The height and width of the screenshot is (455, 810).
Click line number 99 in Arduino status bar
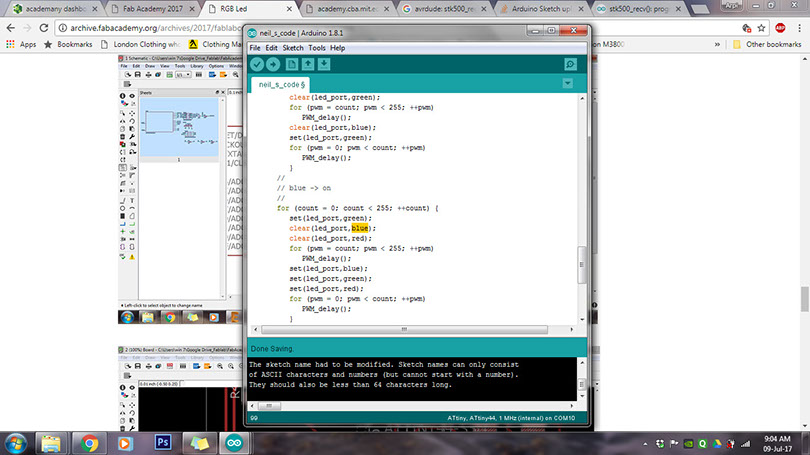pyautogui.click(x=254, y=418)
